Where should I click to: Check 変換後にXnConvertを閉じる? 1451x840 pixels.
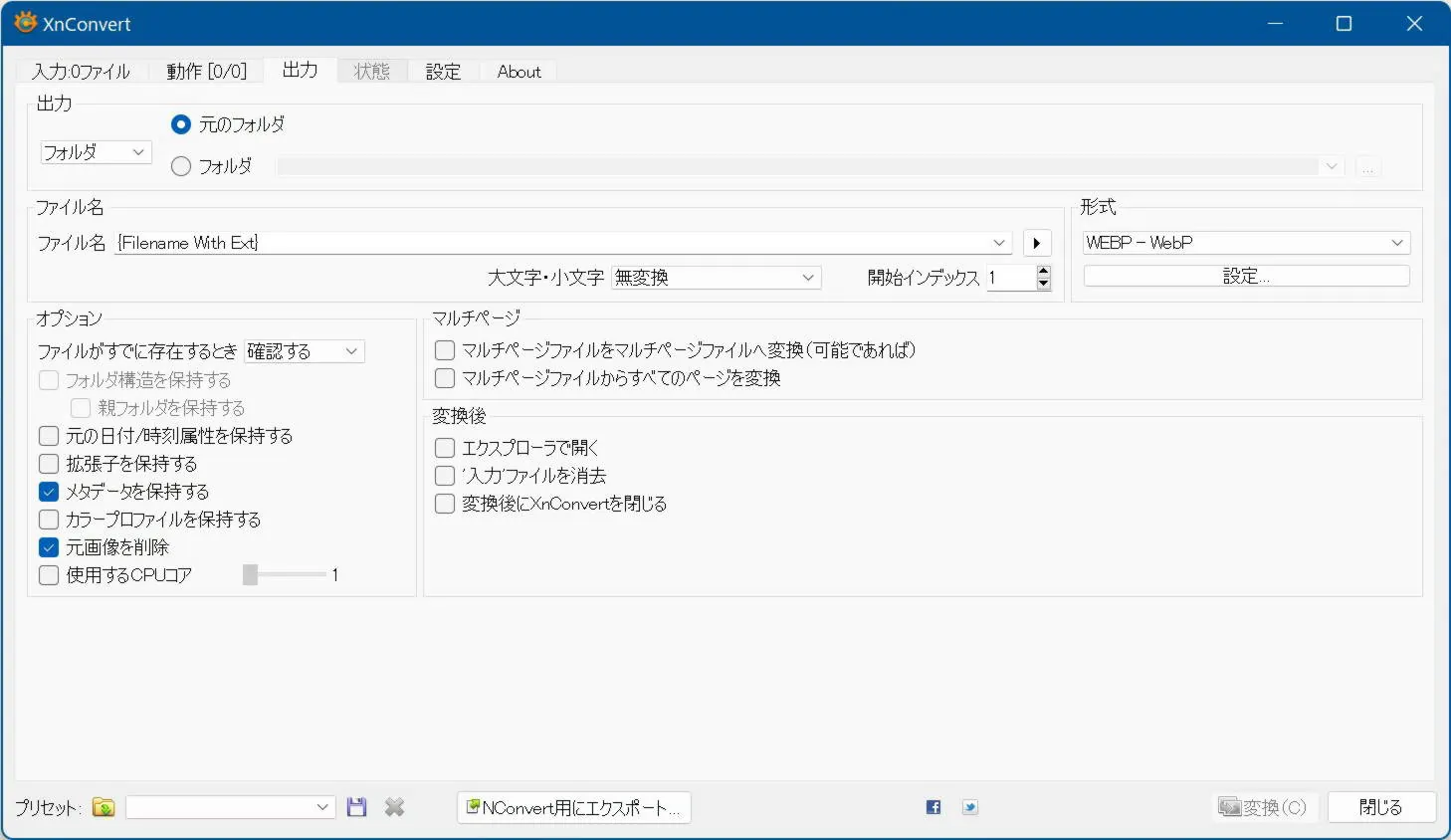coord(445,504)
